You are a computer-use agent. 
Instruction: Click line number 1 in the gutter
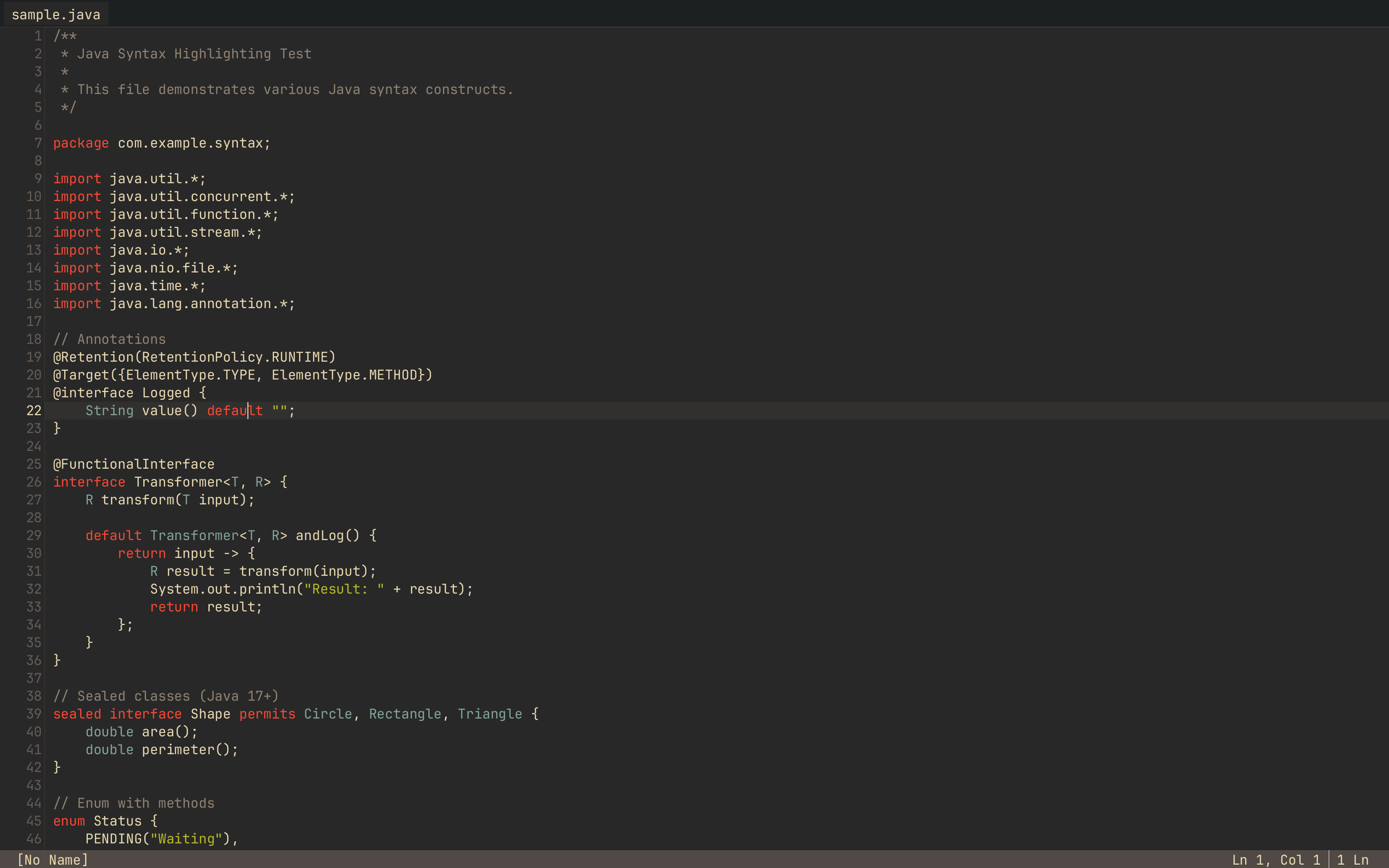pyautogui.click(x=37, y=36)
